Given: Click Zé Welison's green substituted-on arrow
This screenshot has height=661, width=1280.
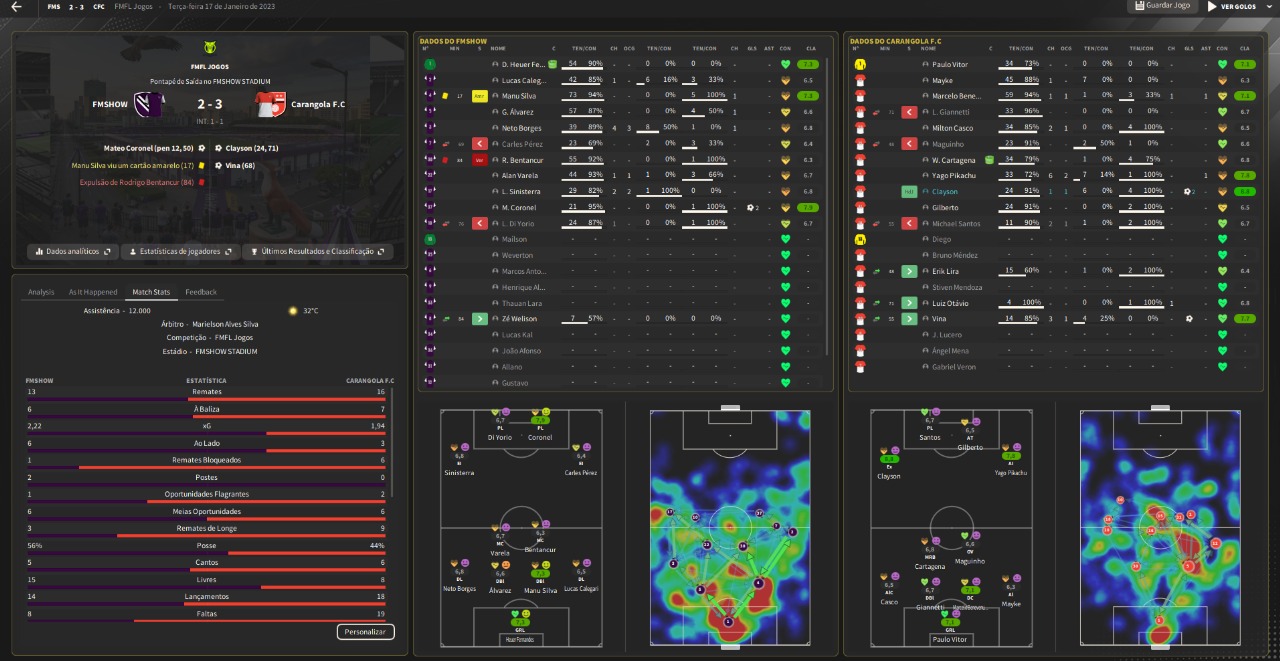Looking at the screenshot, I should (479, 319).
